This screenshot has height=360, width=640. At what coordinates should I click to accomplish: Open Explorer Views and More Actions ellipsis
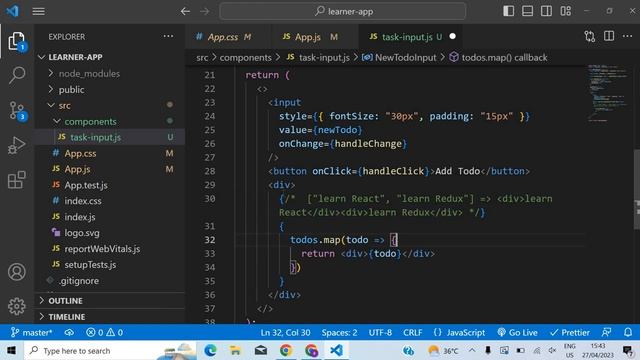click(168, 36)
